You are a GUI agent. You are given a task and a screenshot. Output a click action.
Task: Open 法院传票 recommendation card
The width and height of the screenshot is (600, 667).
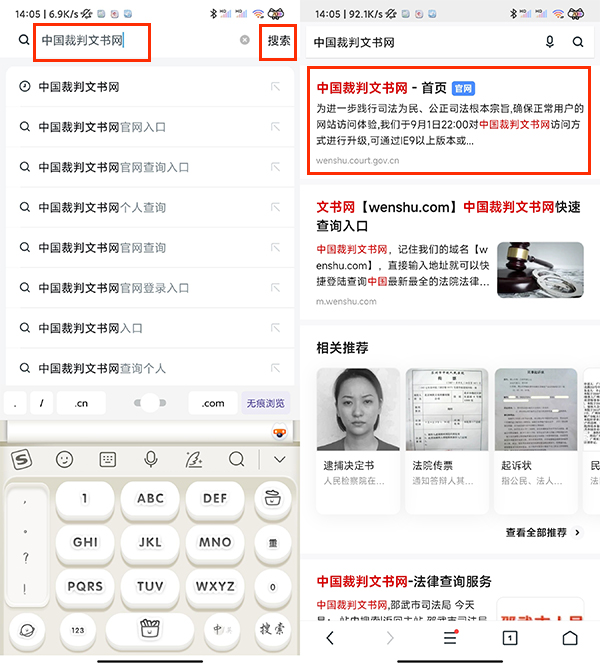(x=447, y=440)
